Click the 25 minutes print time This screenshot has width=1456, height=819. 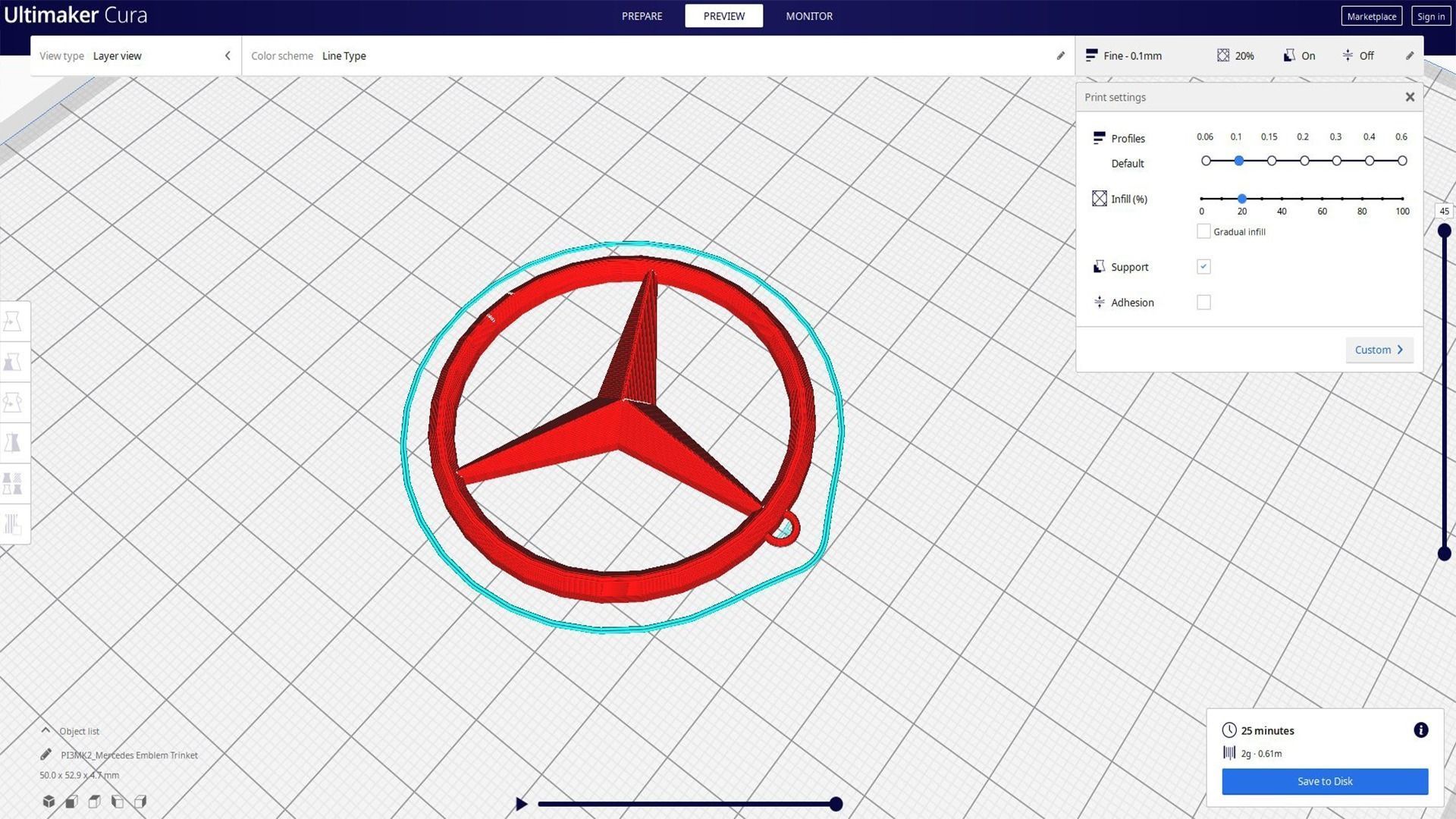point(1267,730)
